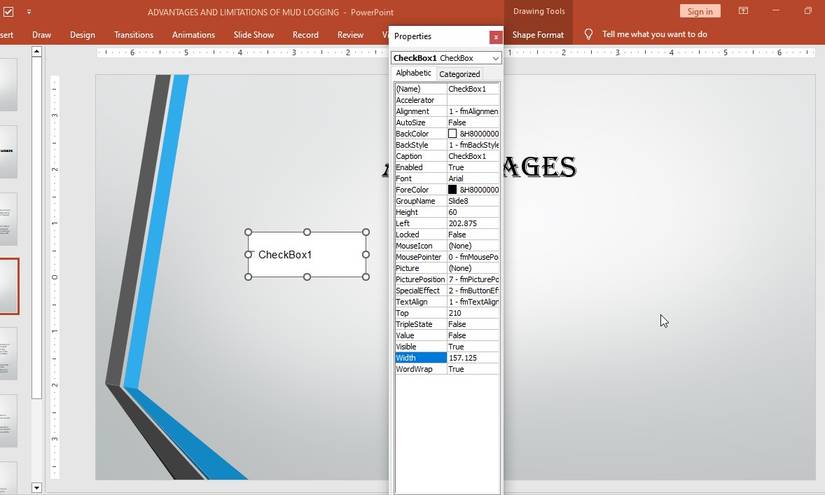825x495 pixels.
Task: Click the AutoSize value False
Action: pyautogui.click(x=473, y=123)
